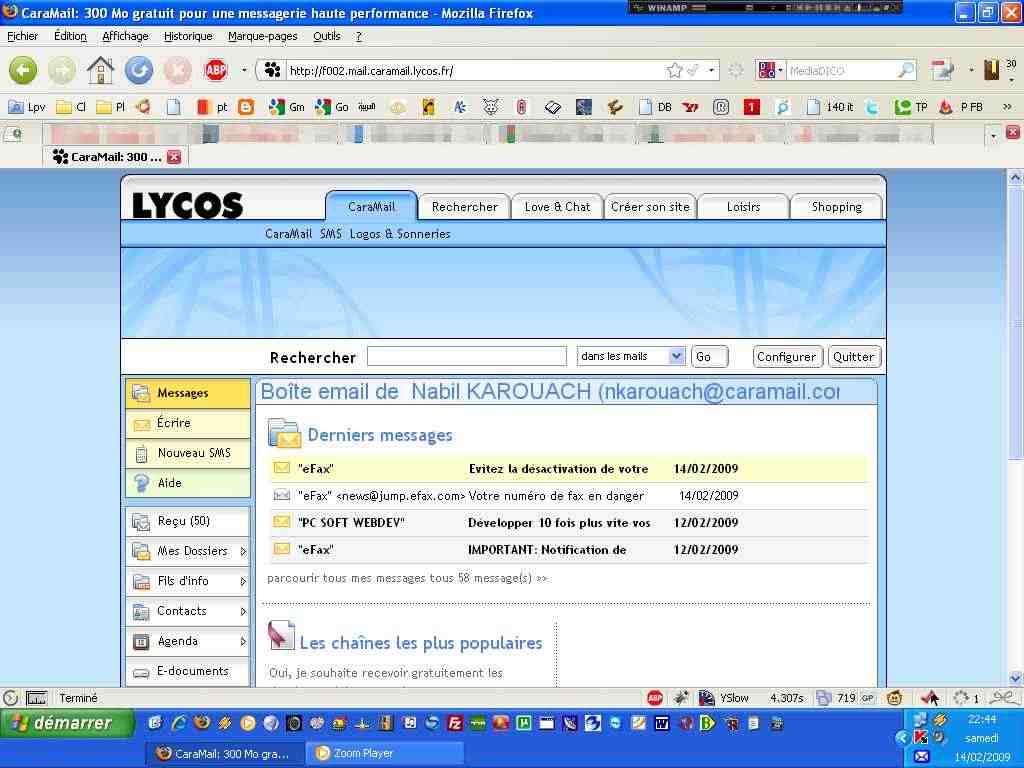Expand Contacts submenu arrow
The width and height of the screenshot is (1024, 768).
coord(243,612)
